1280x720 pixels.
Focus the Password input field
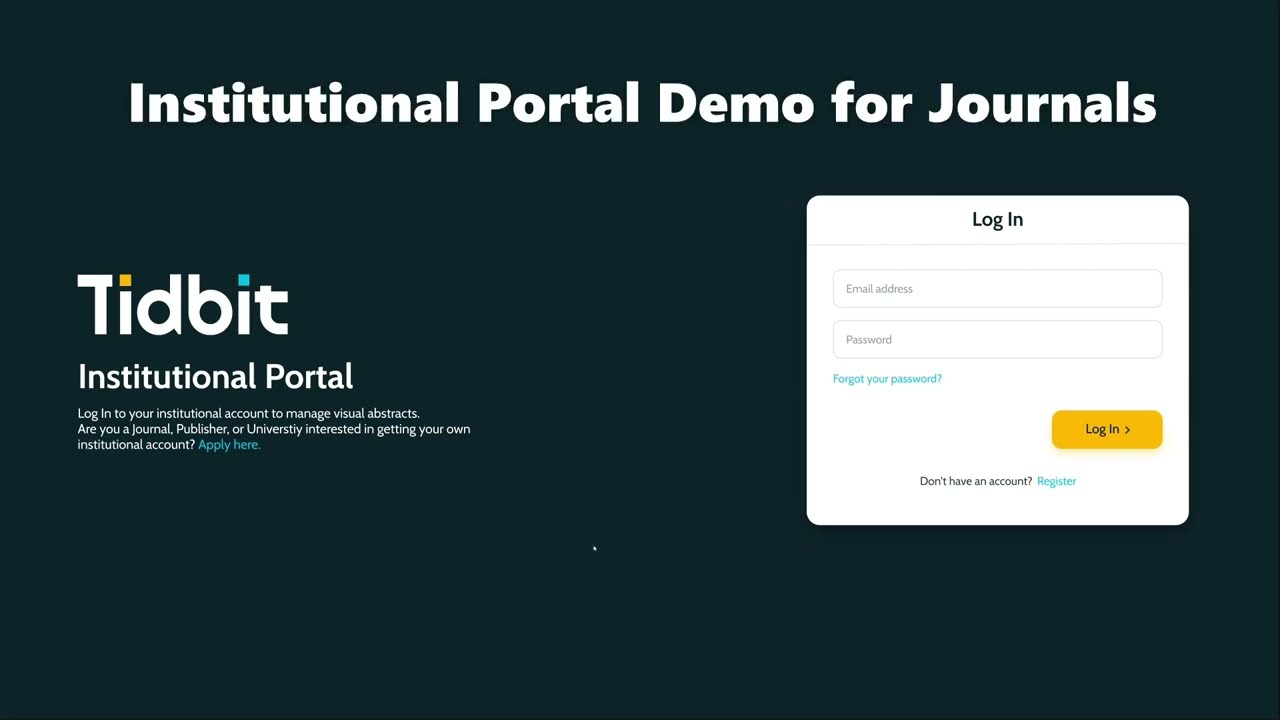(997, 340)
